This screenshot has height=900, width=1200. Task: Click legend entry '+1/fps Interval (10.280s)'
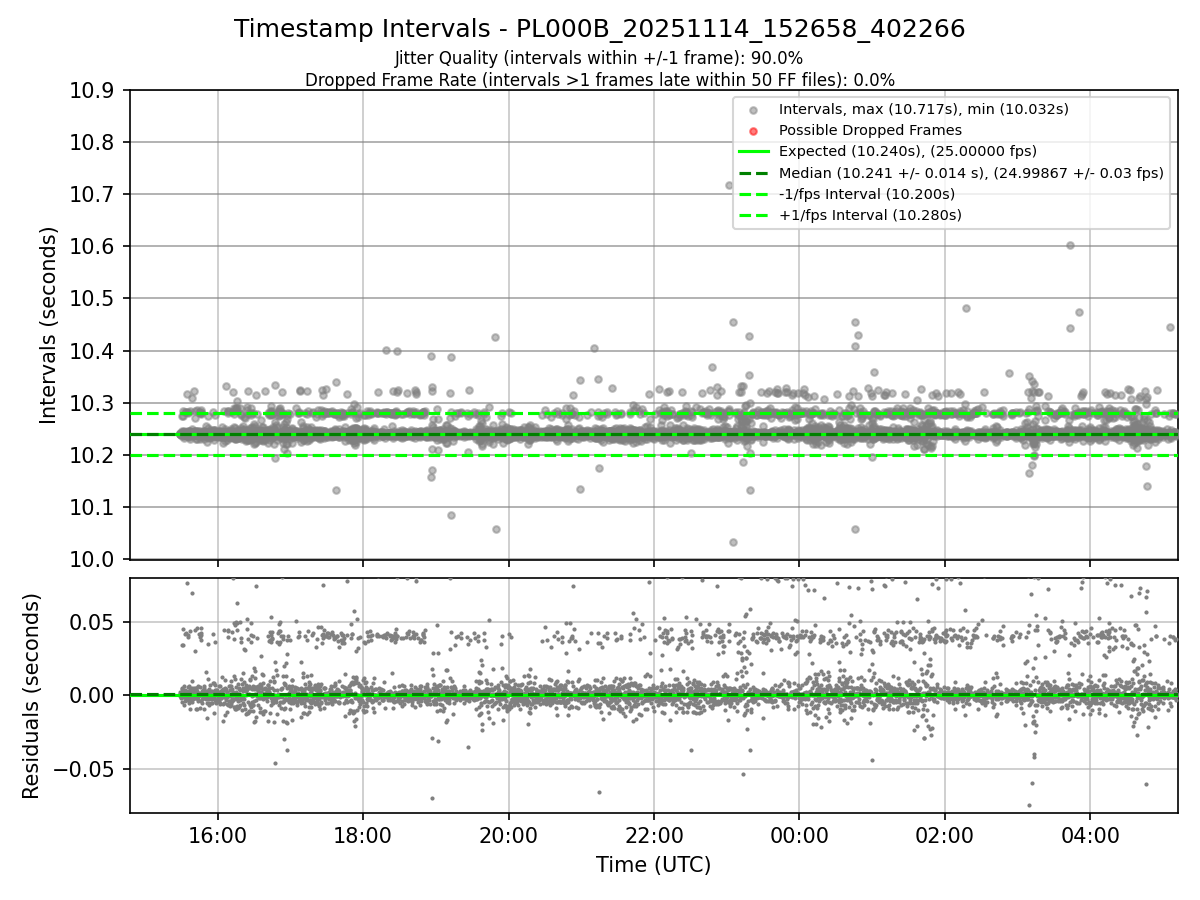[869, 215]
